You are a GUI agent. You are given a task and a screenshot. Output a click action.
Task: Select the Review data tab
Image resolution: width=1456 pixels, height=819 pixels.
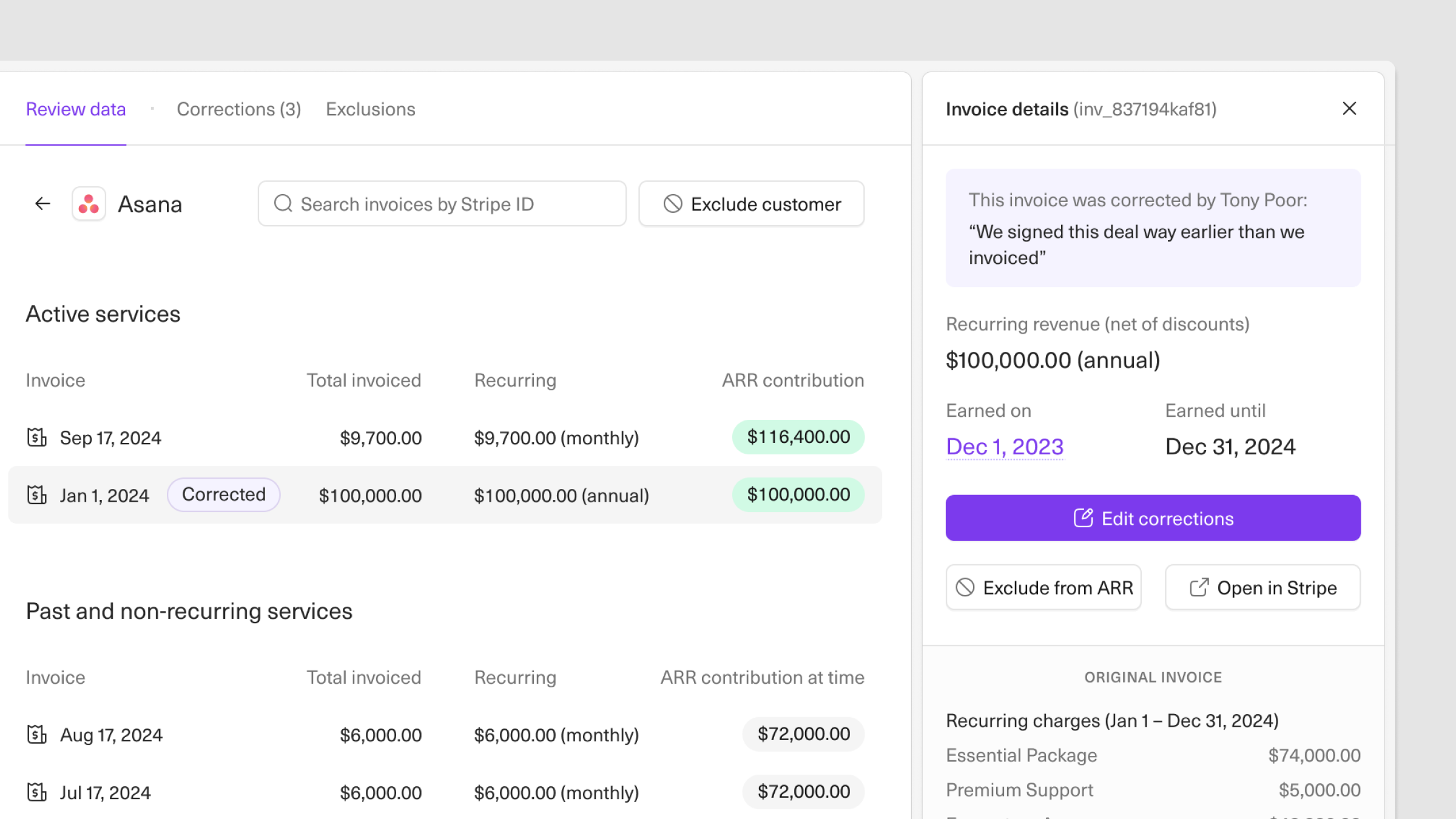(x=76, y=109)
